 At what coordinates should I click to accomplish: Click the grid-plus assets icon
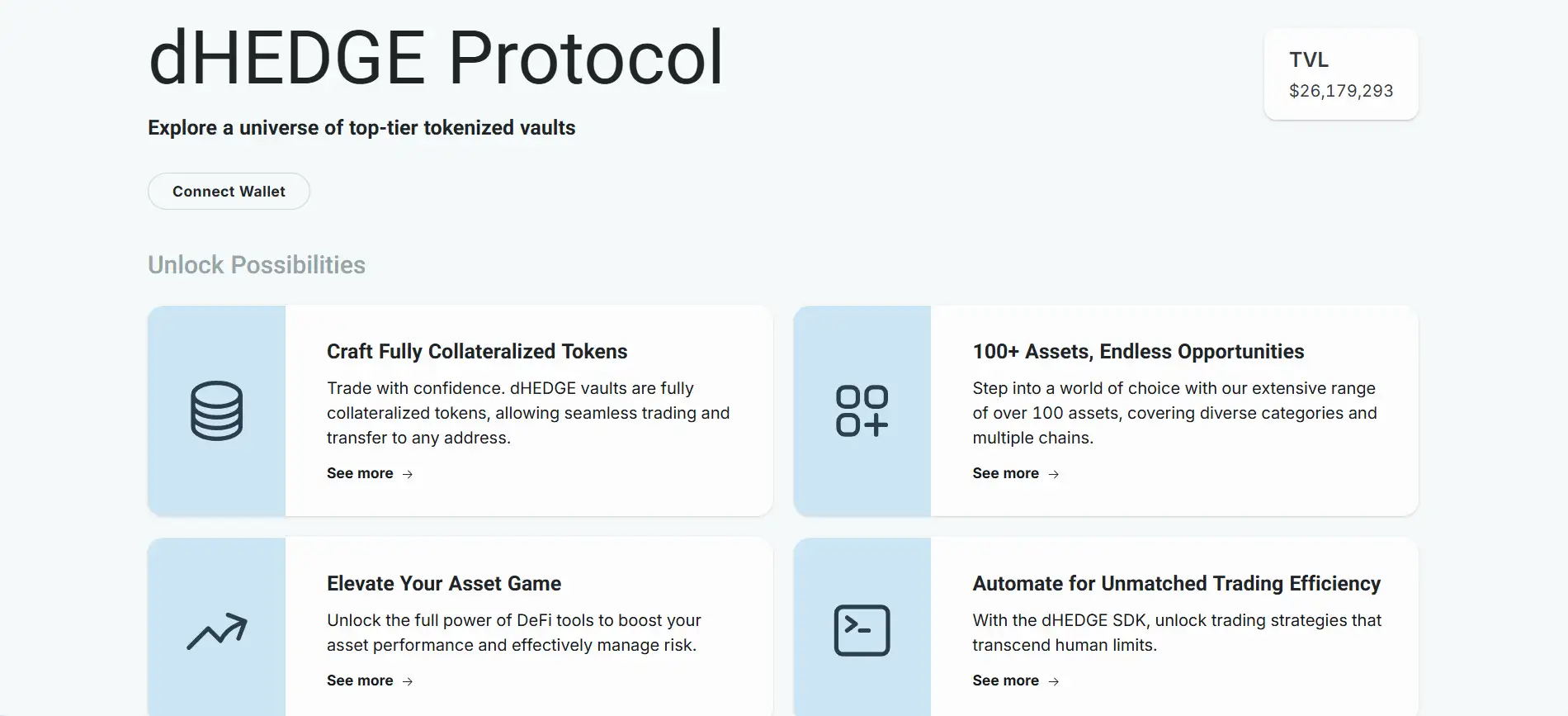point(862,410)
